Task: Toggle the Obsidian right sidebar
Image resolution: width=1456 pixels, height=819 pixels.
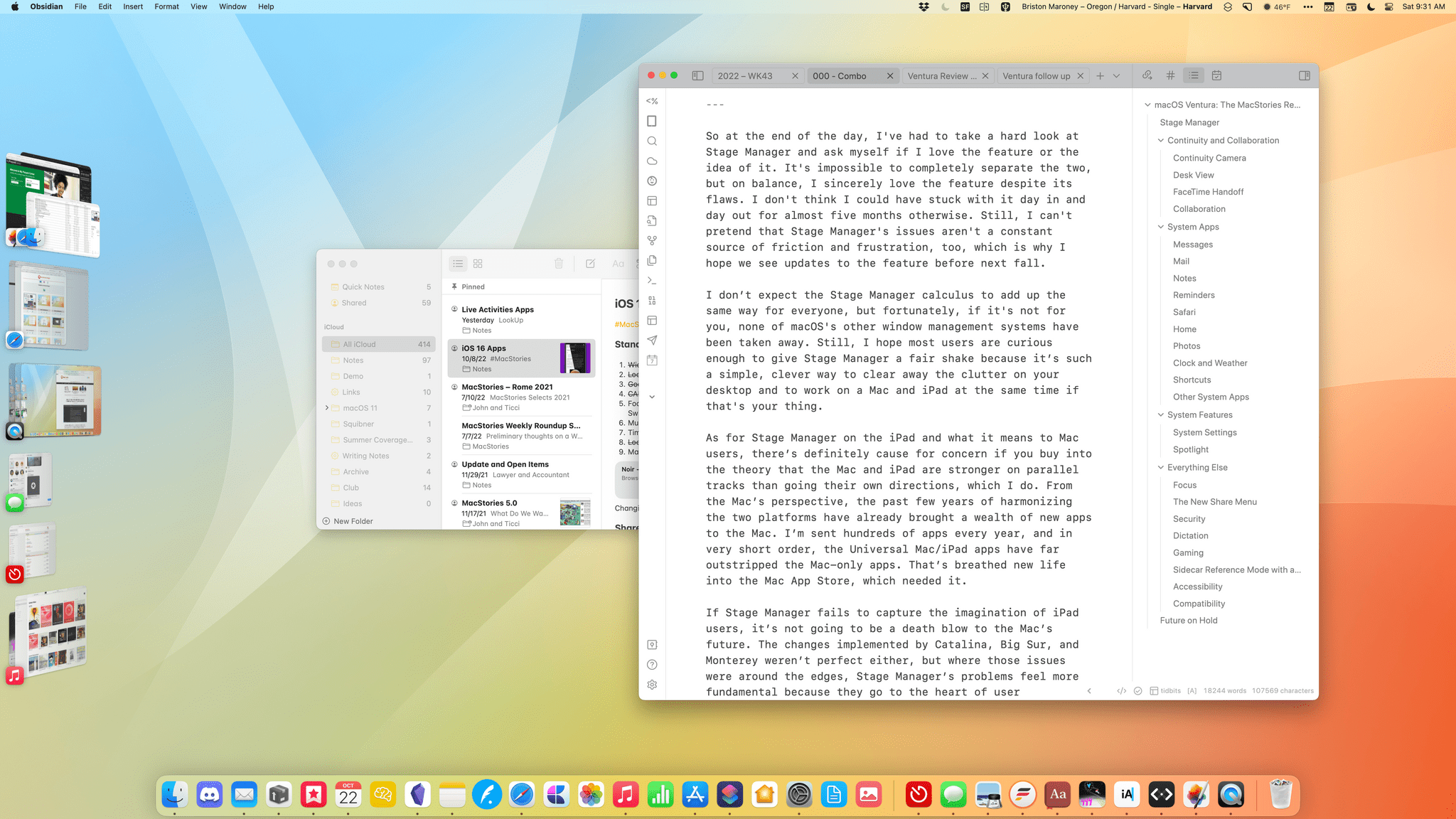Action: point(1304,75)
